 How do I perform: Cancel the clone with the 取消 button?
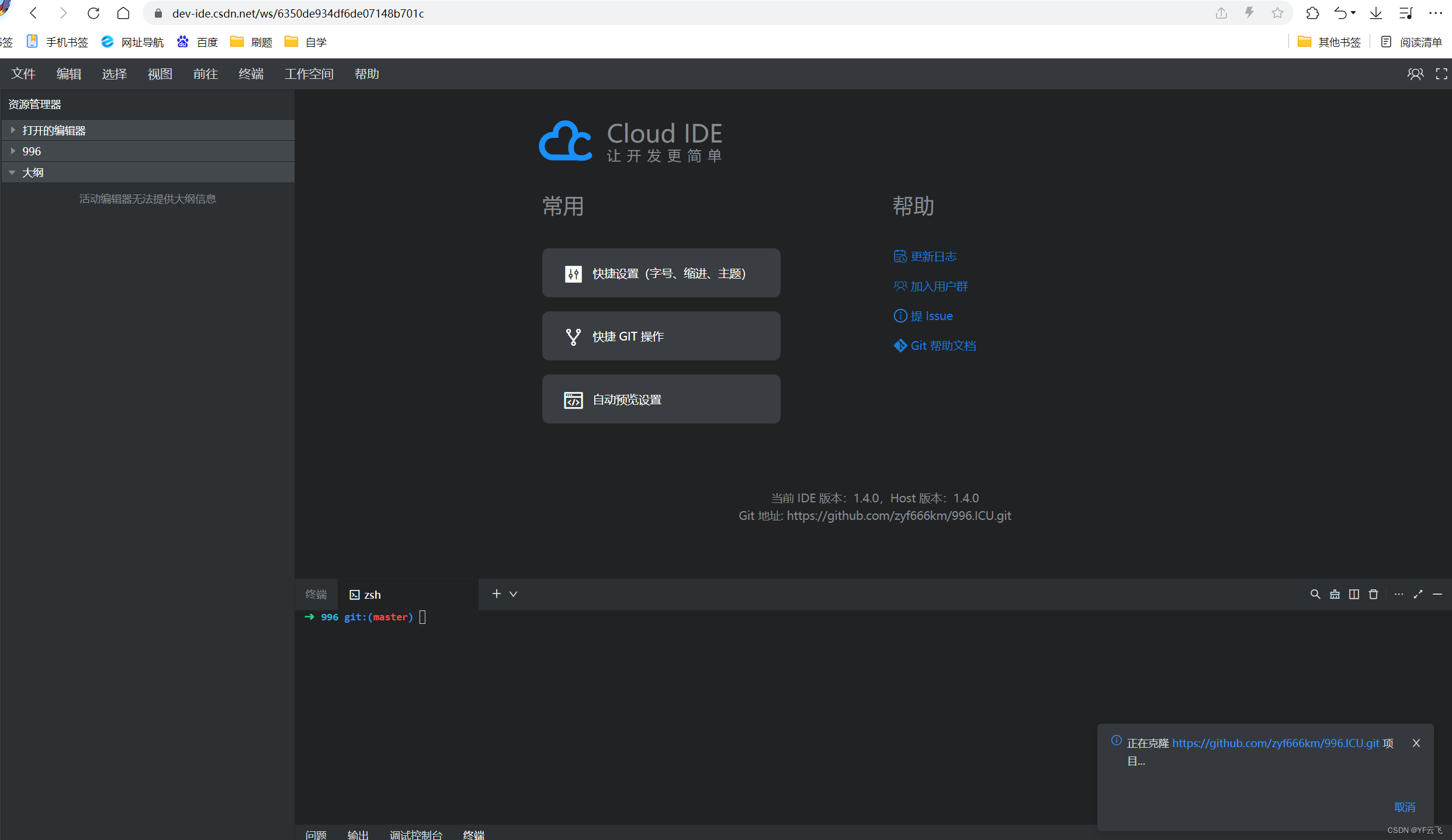[1405, 807]
